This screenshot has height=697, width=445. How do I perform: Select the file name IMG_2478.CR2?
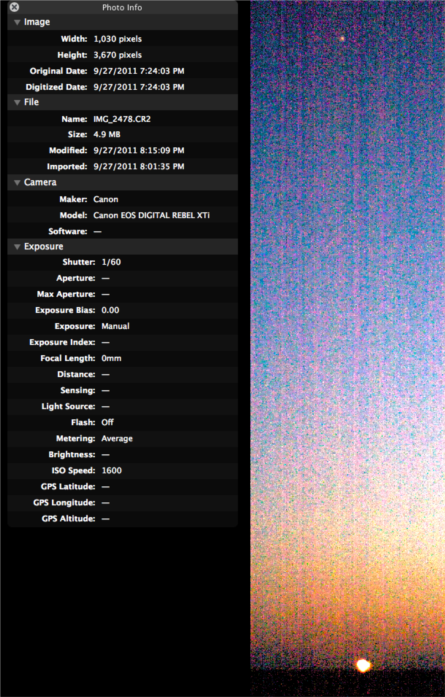[122, 119]
